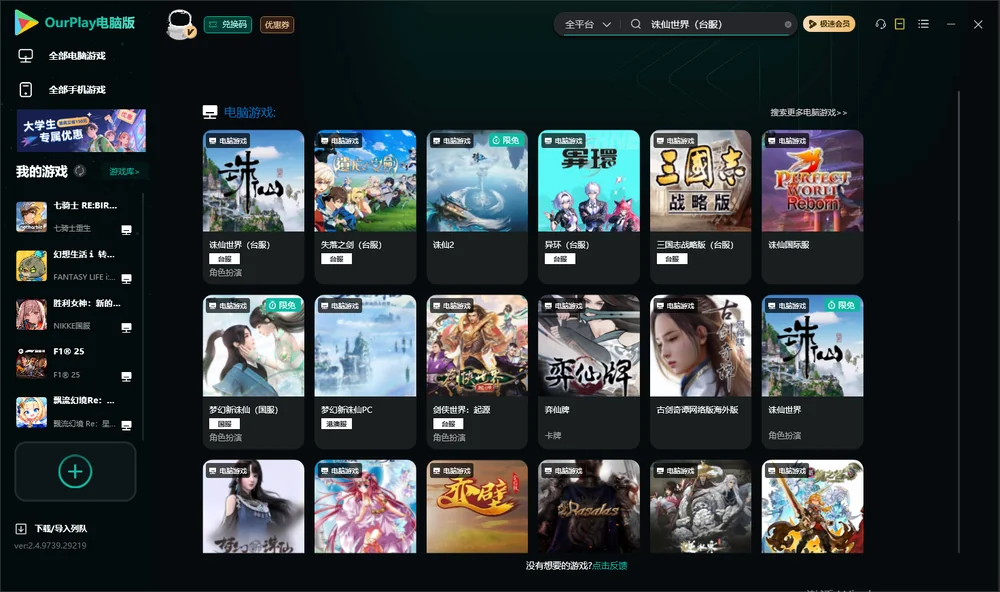Image resolution: width=1000 pixels, height=592 pixels.
Task: Expand the 全平台 platform dropdown
Action: pos(588,24)
